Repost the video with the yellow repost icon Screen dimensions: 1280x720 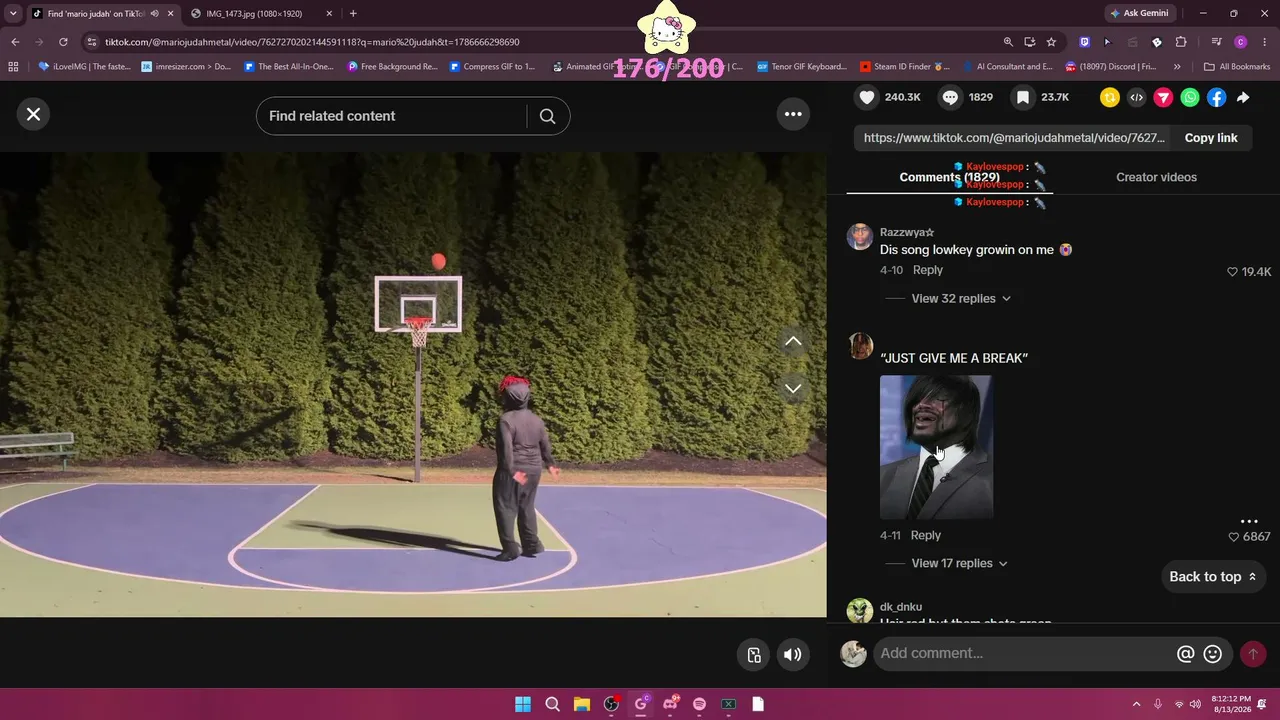pos(1110,97)
